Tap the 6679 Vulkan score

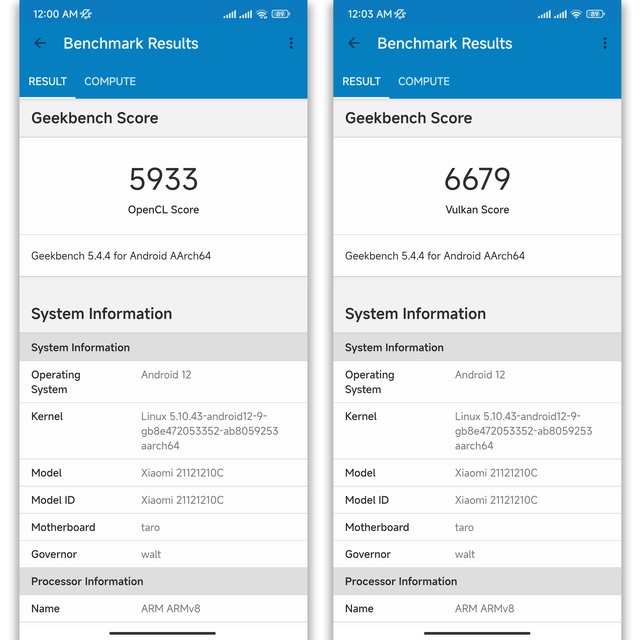[x=477, y=179]
